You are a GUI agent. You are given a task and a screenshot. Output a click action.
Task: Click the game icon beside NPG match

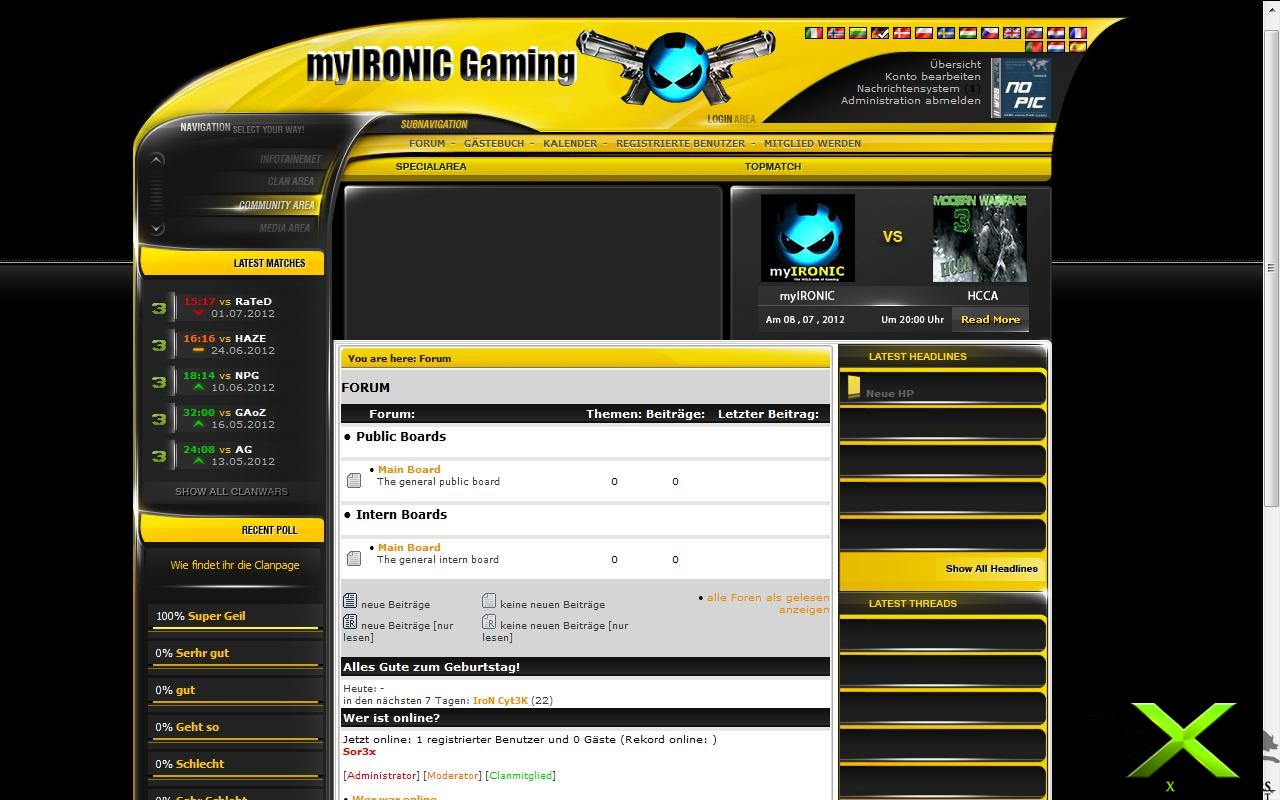coord(158,382)
